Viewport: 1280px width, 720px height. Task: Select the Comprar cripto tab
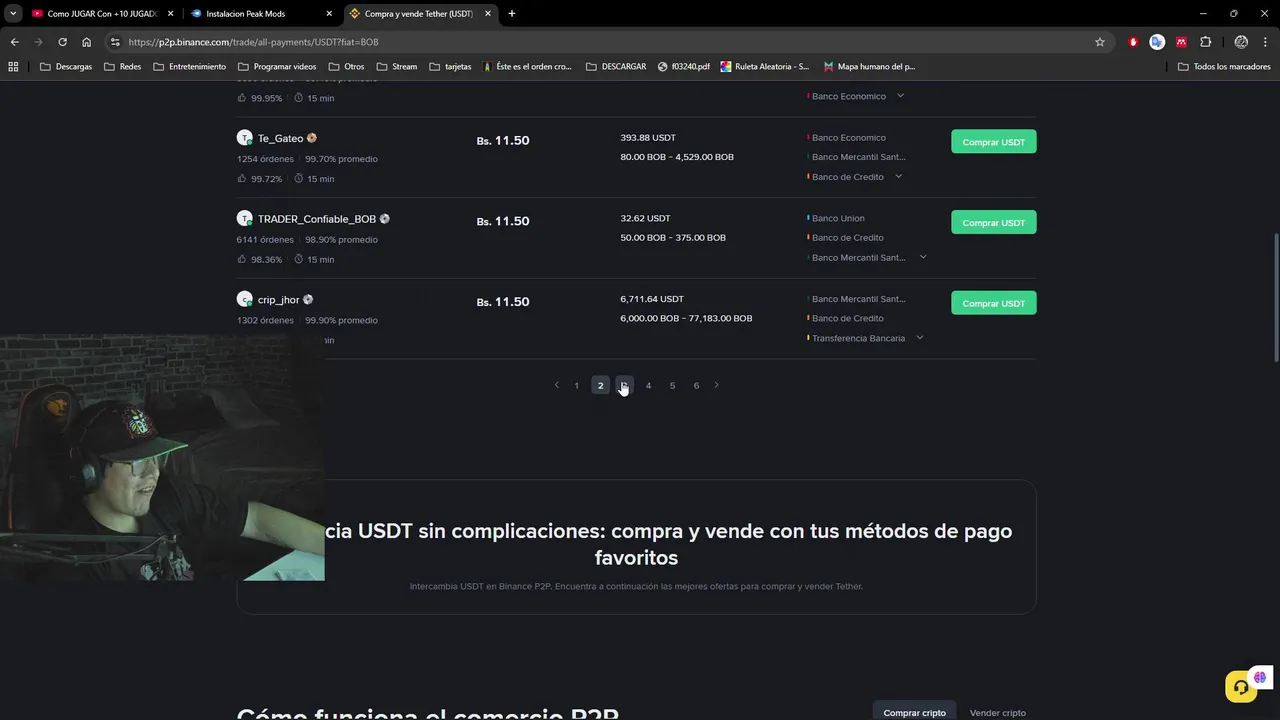tap(914, 713)
